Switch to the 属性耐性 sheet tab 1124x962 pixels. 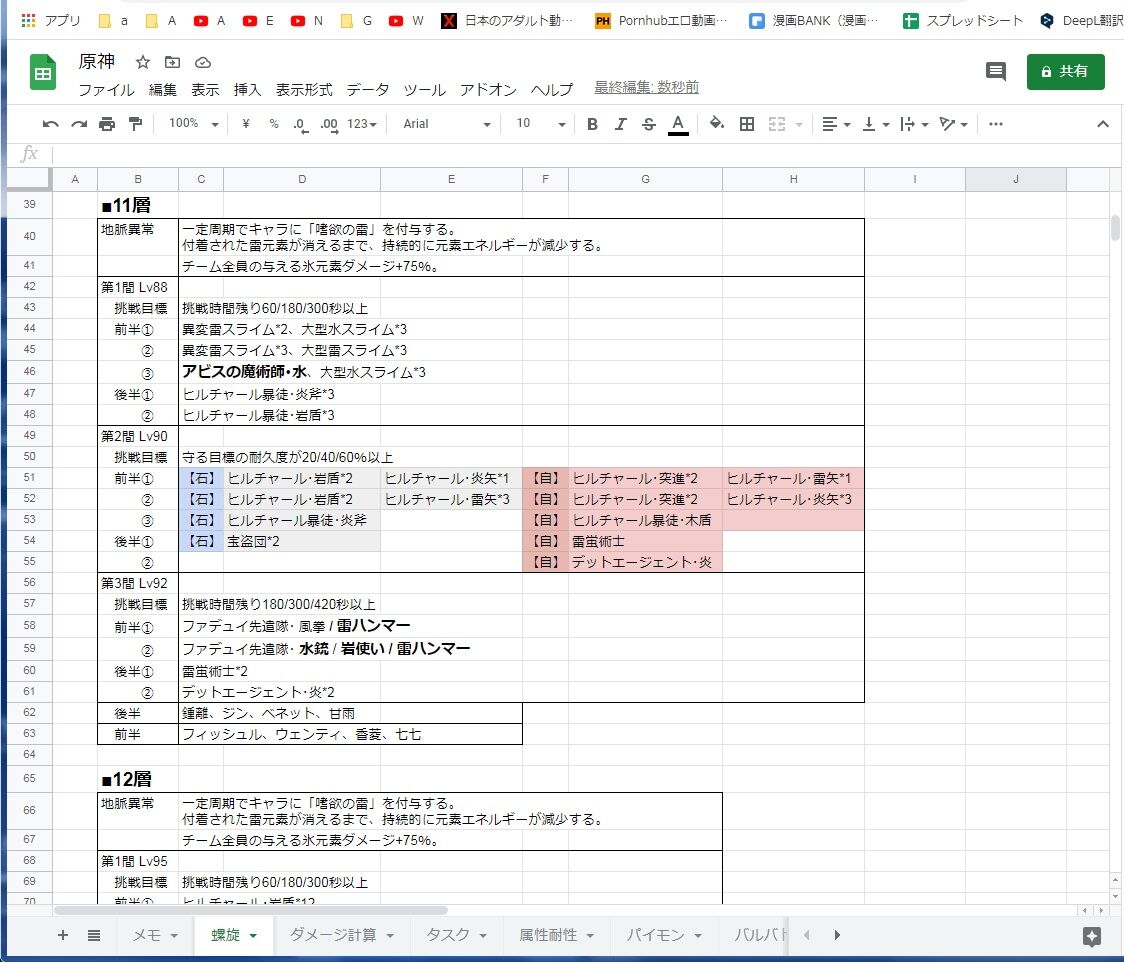[x=548, y=935]
